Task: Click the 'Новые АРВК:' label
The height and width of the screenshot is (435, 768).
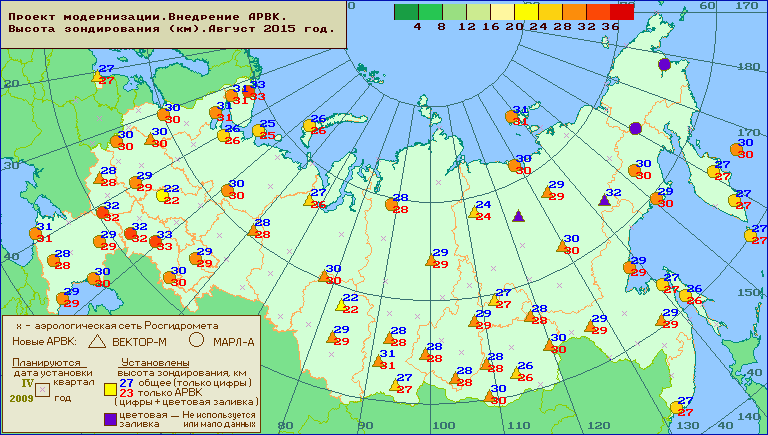Action: [x=45, y=341]
